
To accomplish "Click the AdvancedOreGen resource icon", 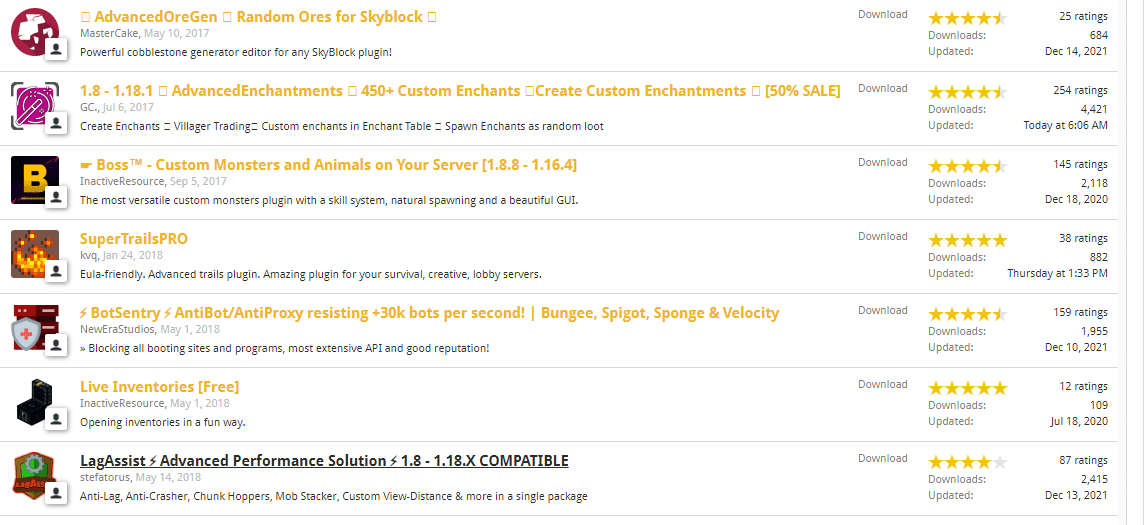I will click(x=34, y=32).
